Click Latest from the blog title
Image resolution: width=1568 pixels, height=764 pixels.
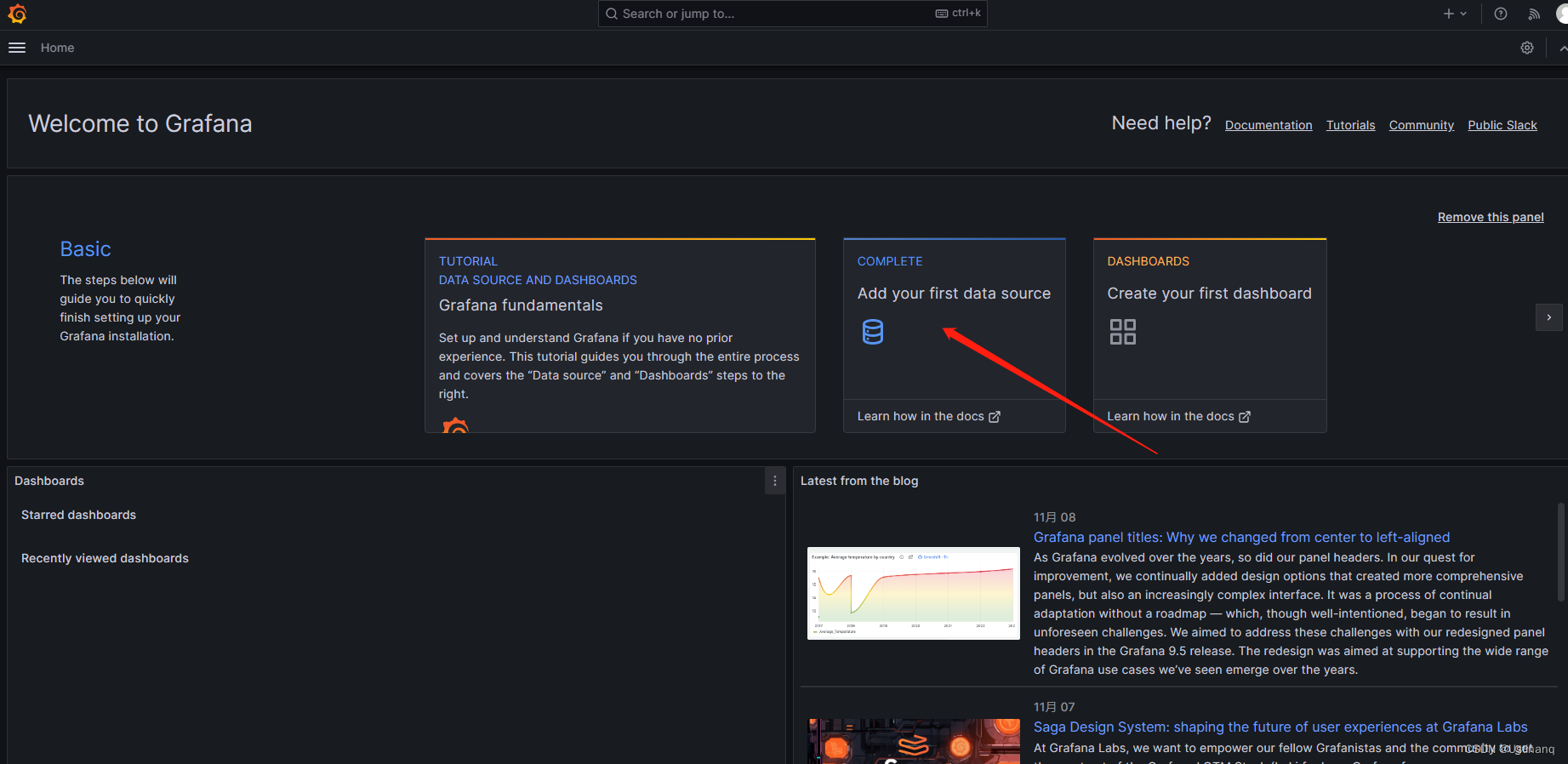859,481
